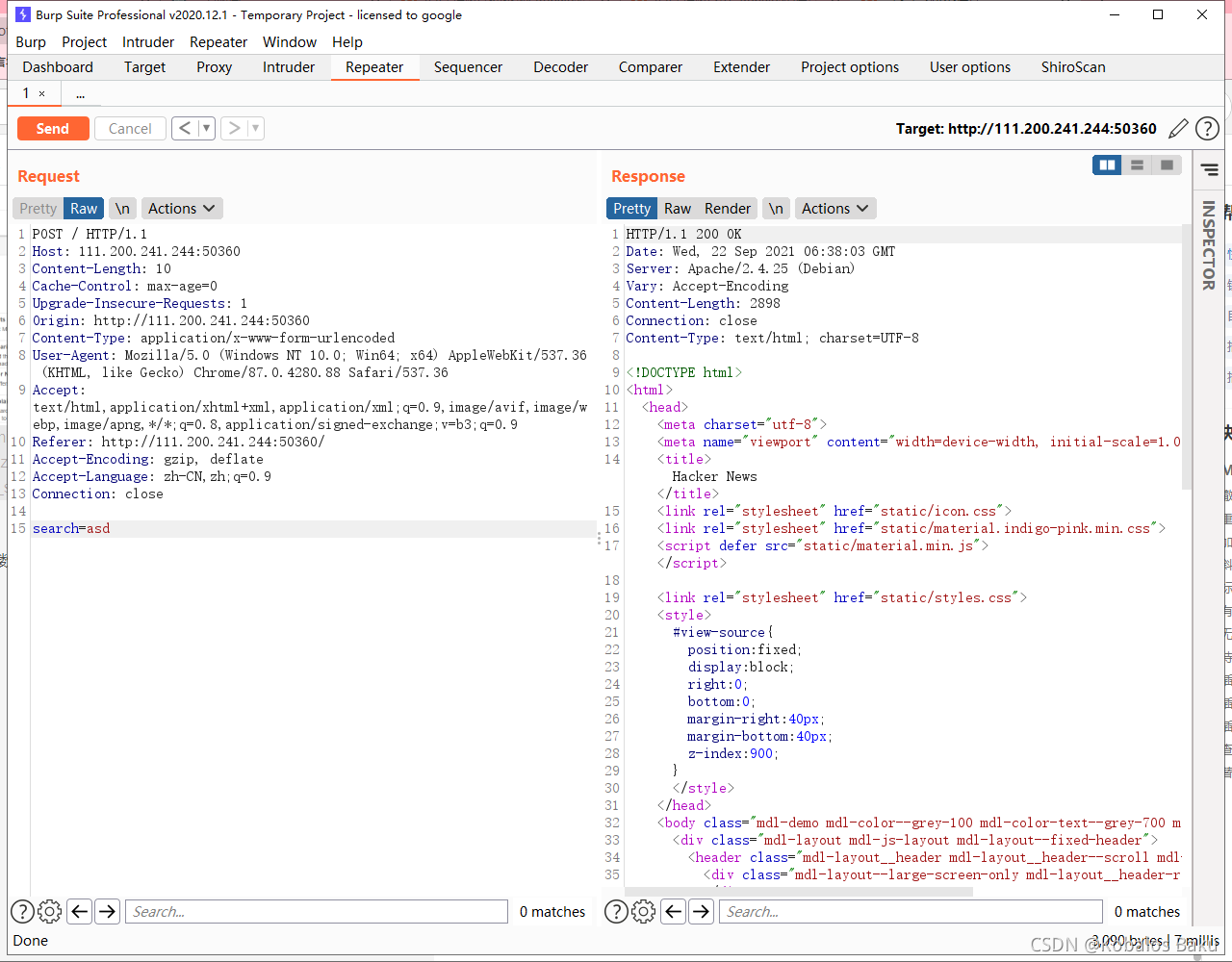This screenshot has height=962, width=1232.
Task: Go to previous match in Response search
Action: click(674, 911)
